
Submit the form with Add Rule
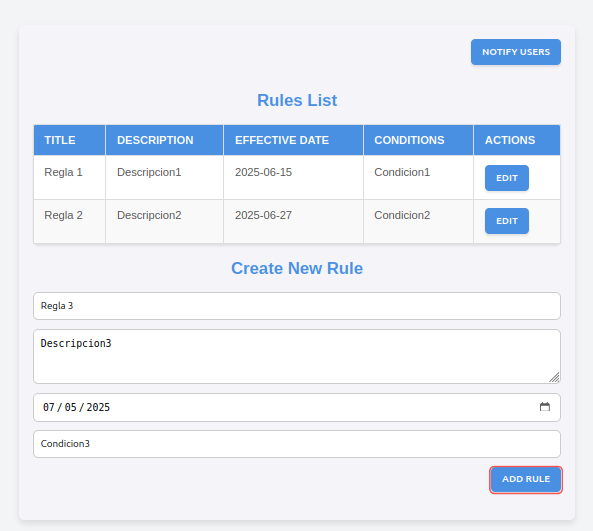[x=526, y=479]
